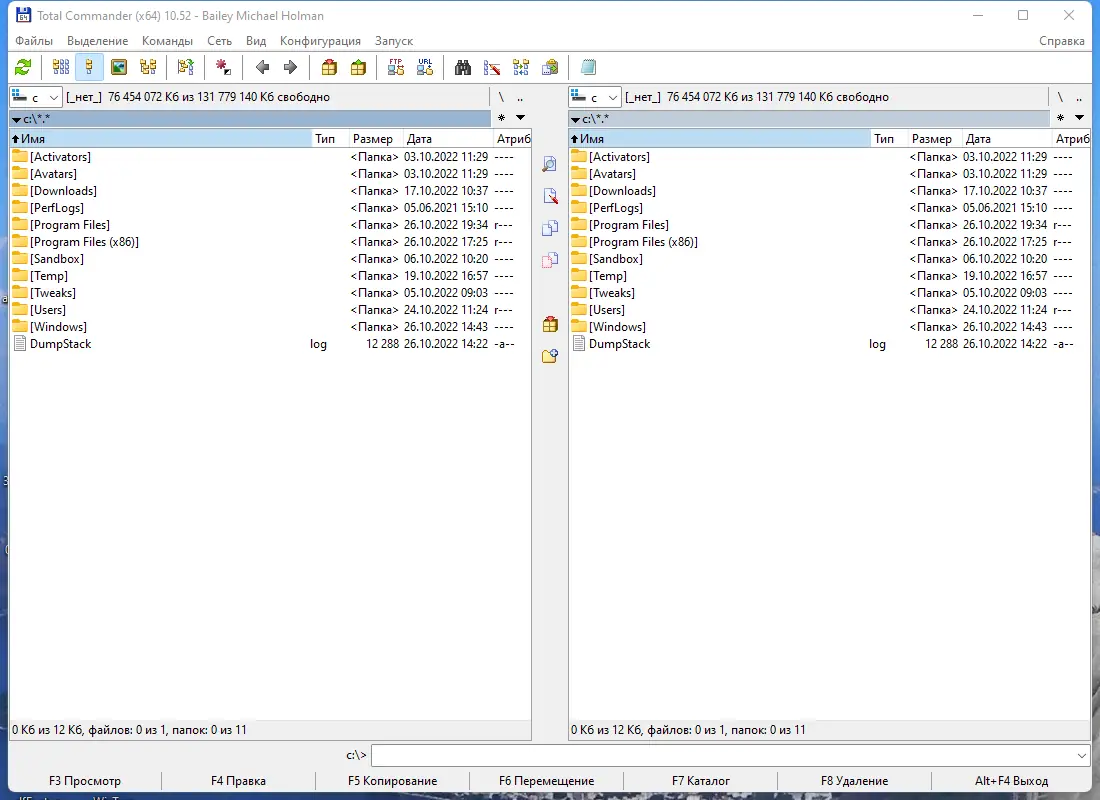Select DumpStack log file in left panel
Viewport: 1100px width, 800px height.
[x=270, y=344]
